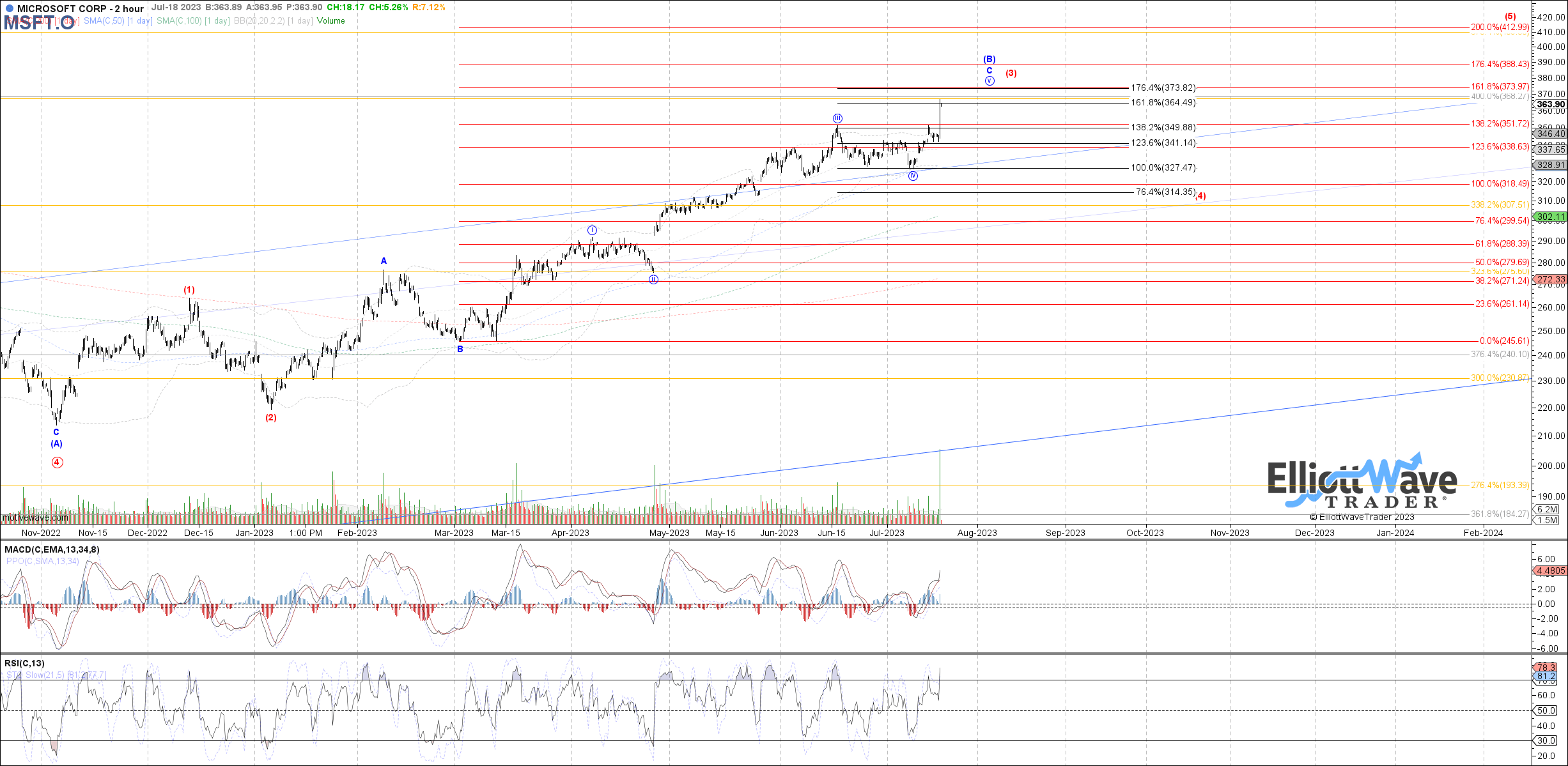Click circled blue wave iv label
Screen dimensions: 1568x766
tap(913, 176)
